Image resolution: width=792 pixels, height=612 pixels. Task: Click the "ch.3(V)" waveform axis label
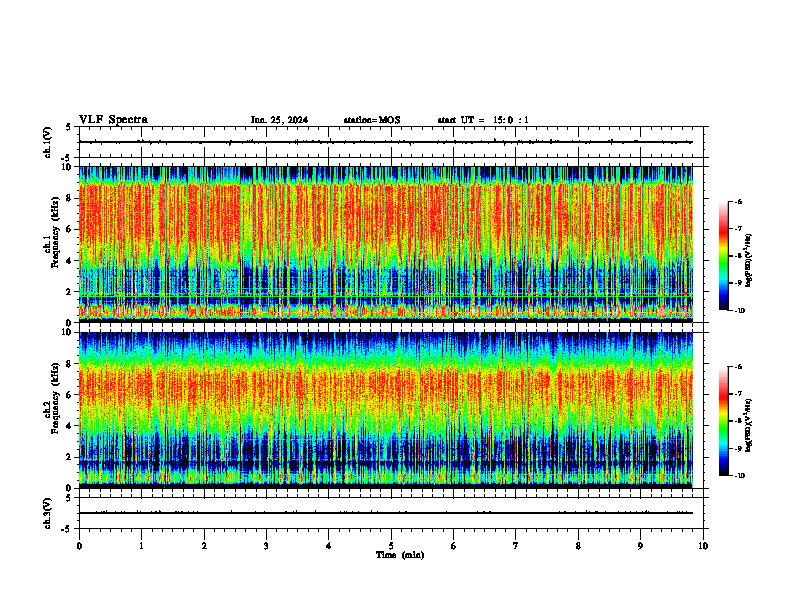point(47,513)
